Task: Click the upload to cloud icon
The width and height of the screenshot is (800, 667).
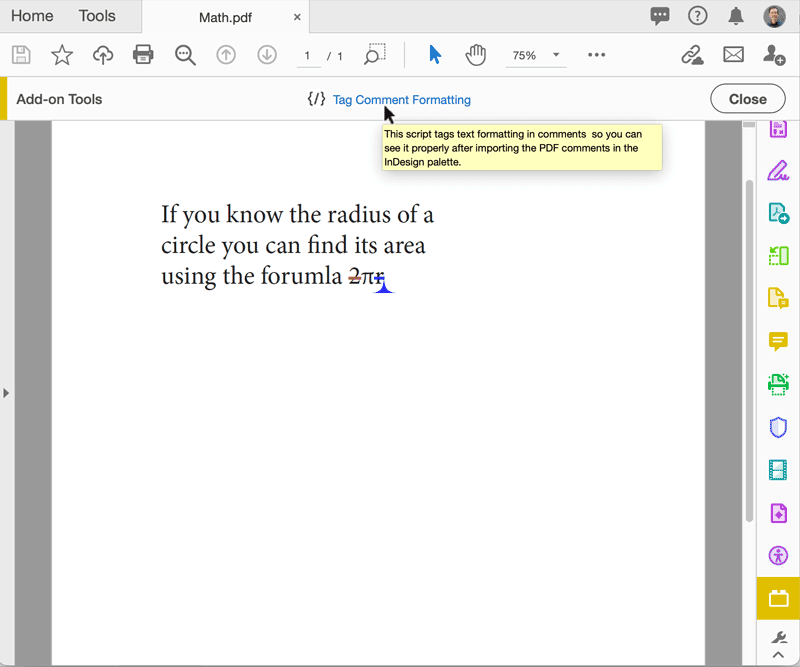Action: point(103,55)
